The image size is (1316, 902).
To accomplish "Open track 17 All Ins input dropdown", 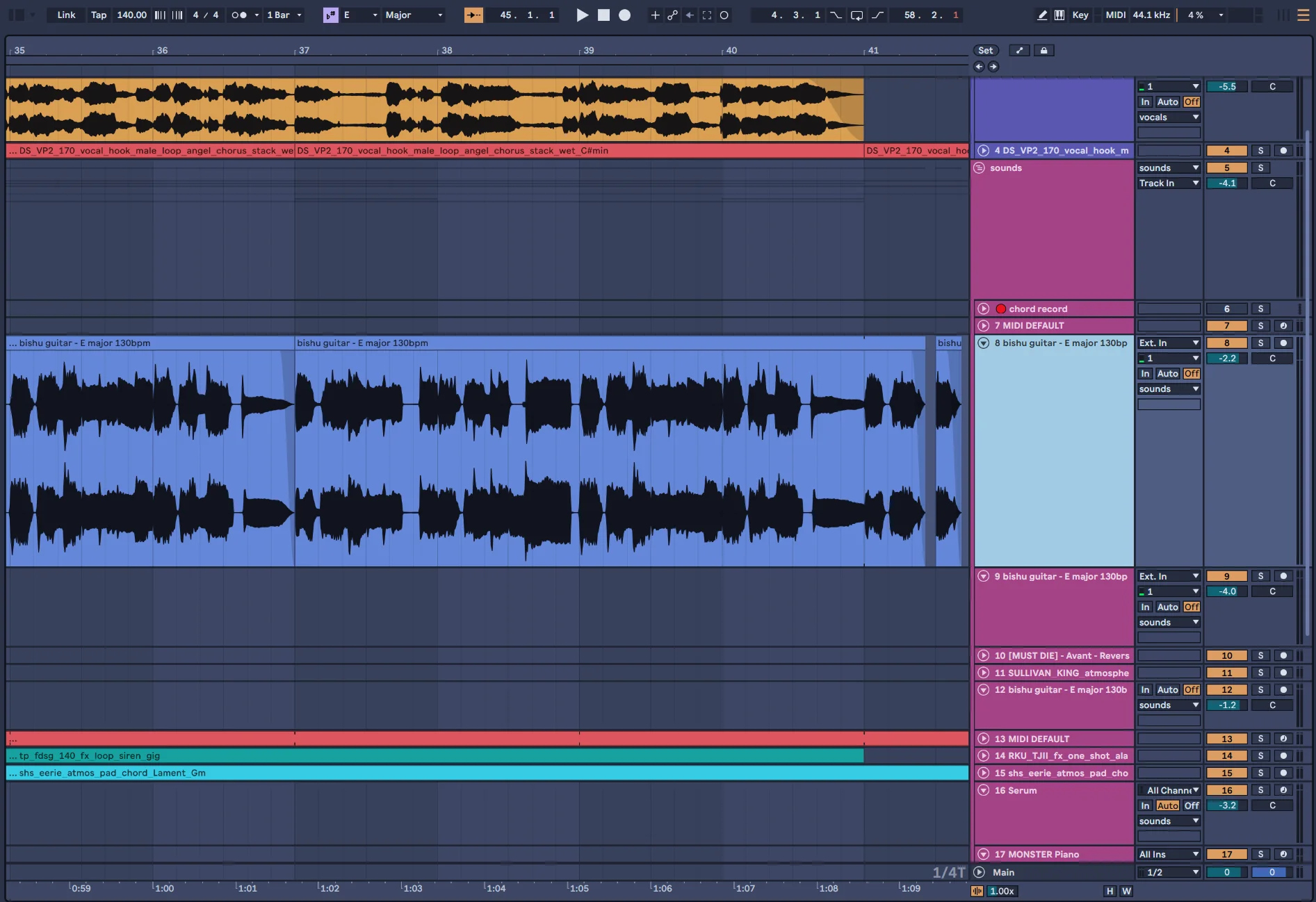I will (x=1169, y=854).
